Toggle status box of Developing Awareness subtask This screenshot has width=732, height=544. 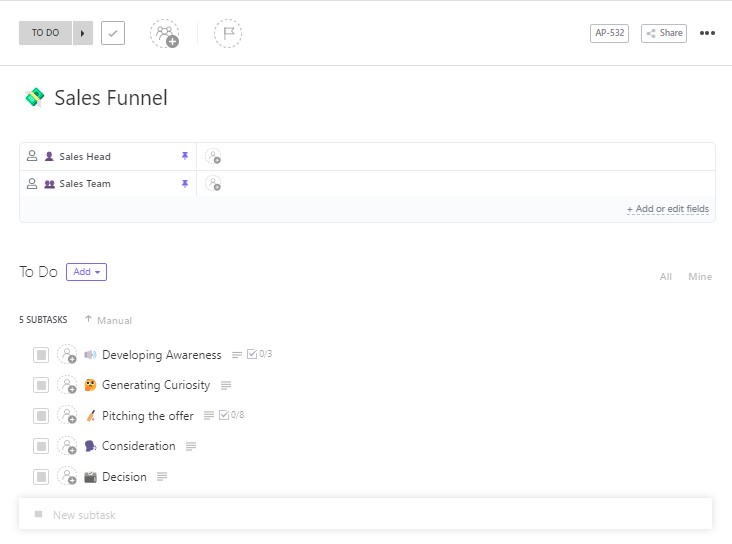pyautogui.click(x=41, y=355)
